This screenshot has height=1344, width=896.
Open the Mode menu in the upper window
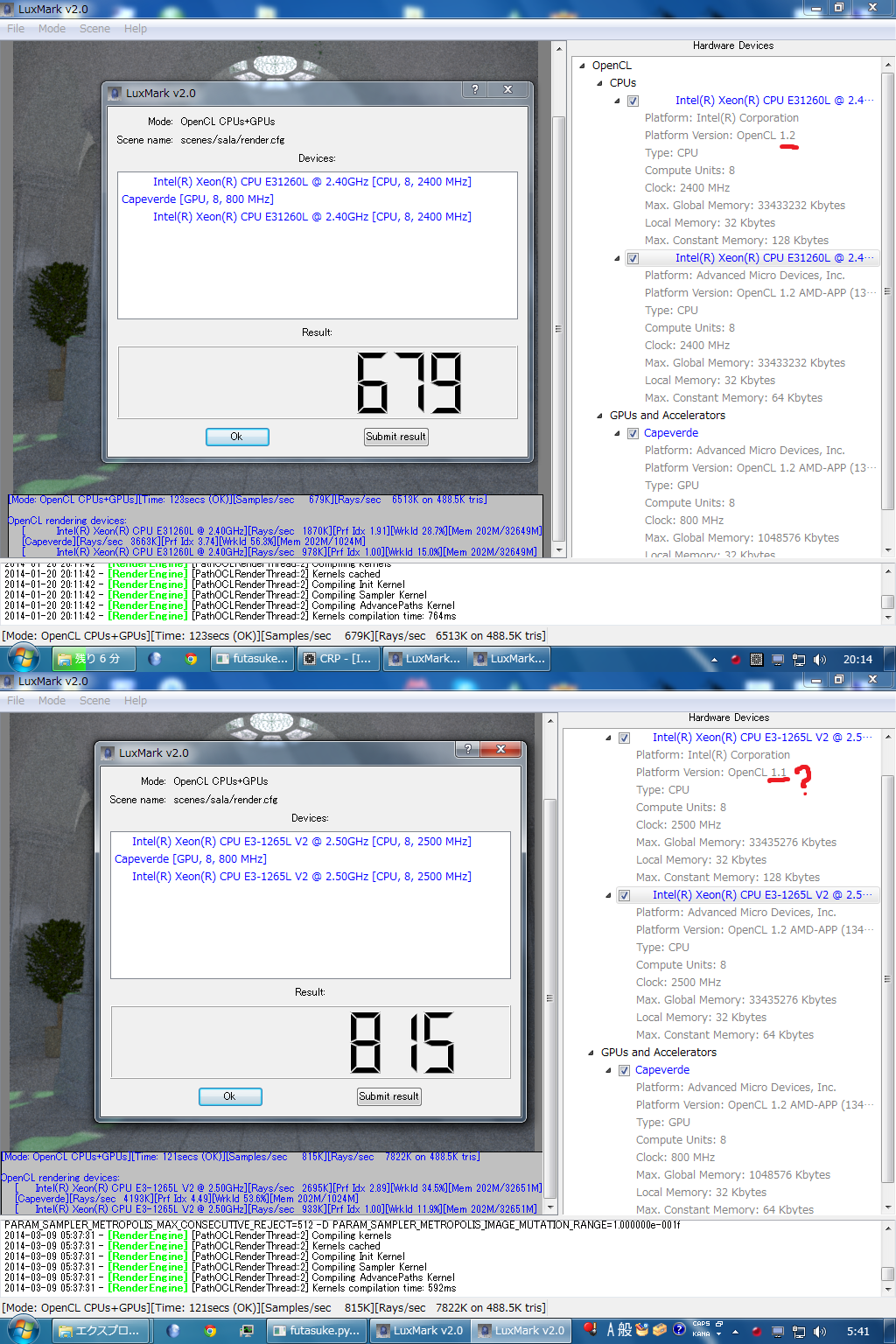[x=52, y=29]
